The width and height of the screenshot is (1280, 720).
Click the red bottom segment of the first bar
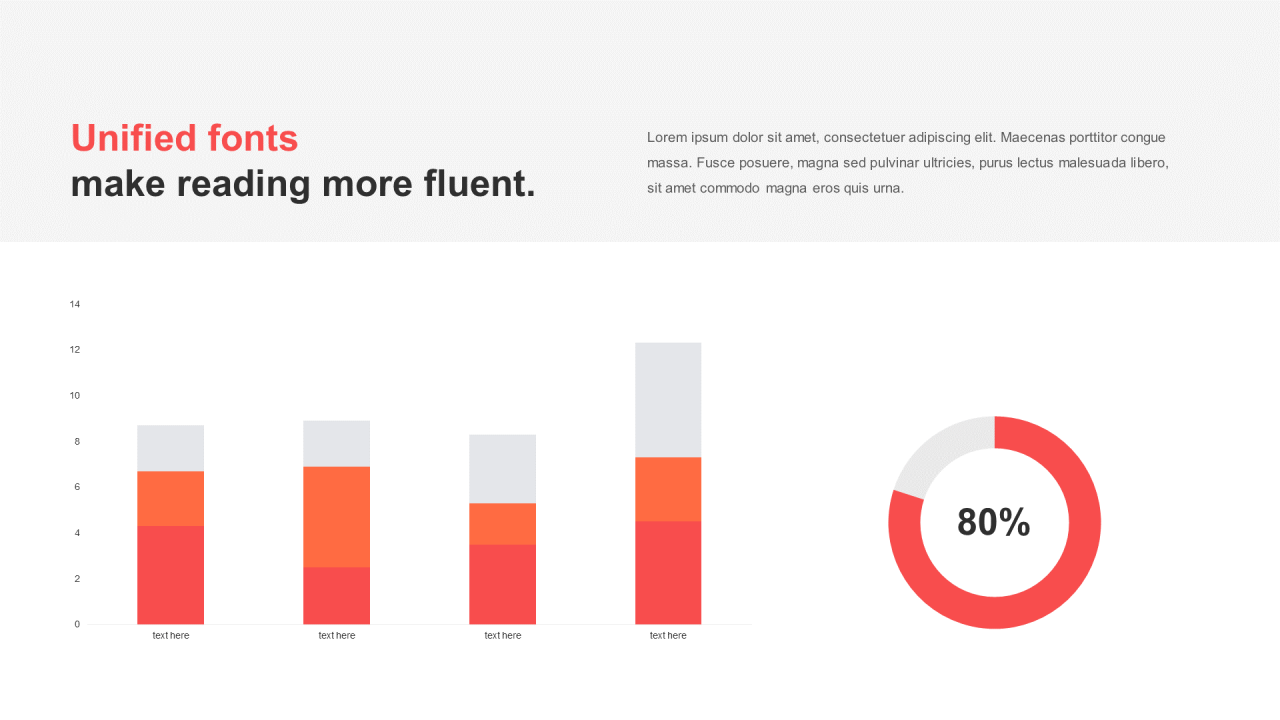[170, 575]
